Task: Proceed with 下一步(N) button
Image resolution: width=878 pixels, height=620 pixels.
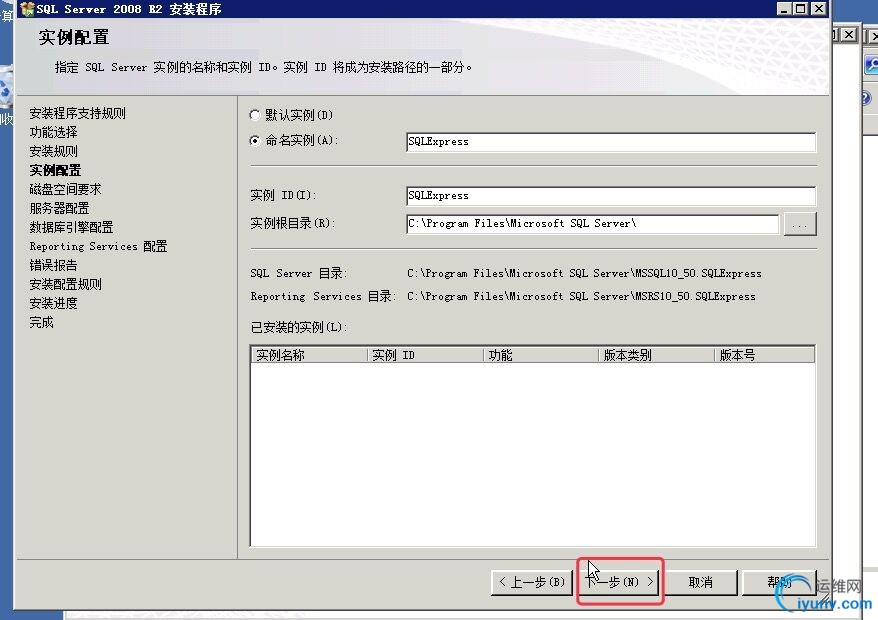Action: pos(619,582)
